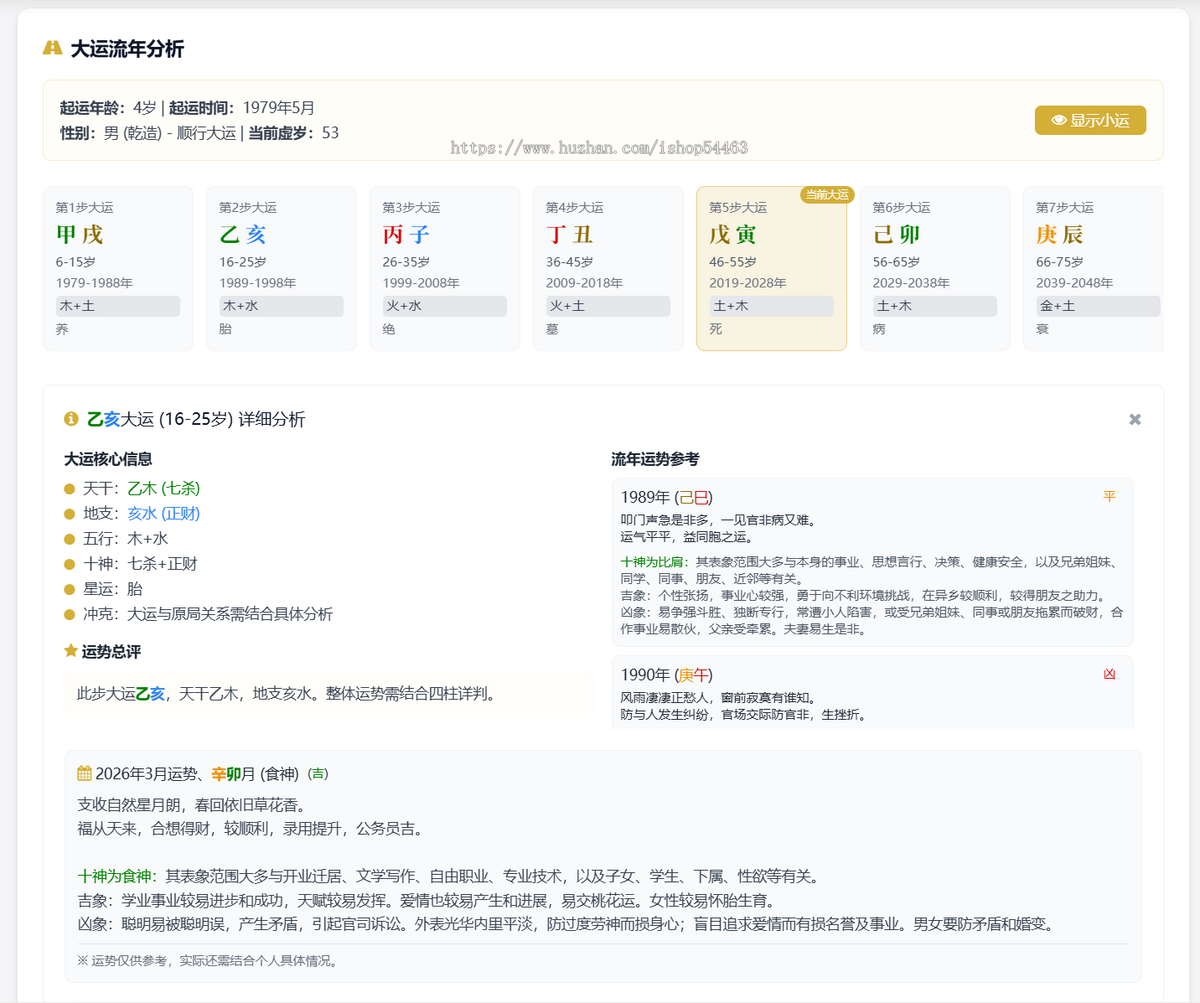Viewport: 1200px width, 1003px height.
Task: Click the 起运时间 1979年5月 text
Action: 242,107
